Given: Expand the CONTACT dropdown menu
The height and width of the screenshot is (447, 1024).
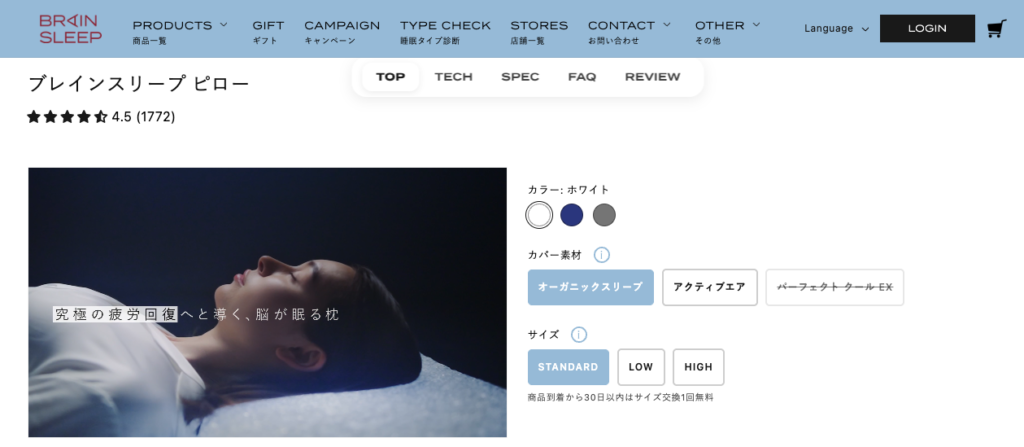Looking at the screenshot, I should 629,25.
